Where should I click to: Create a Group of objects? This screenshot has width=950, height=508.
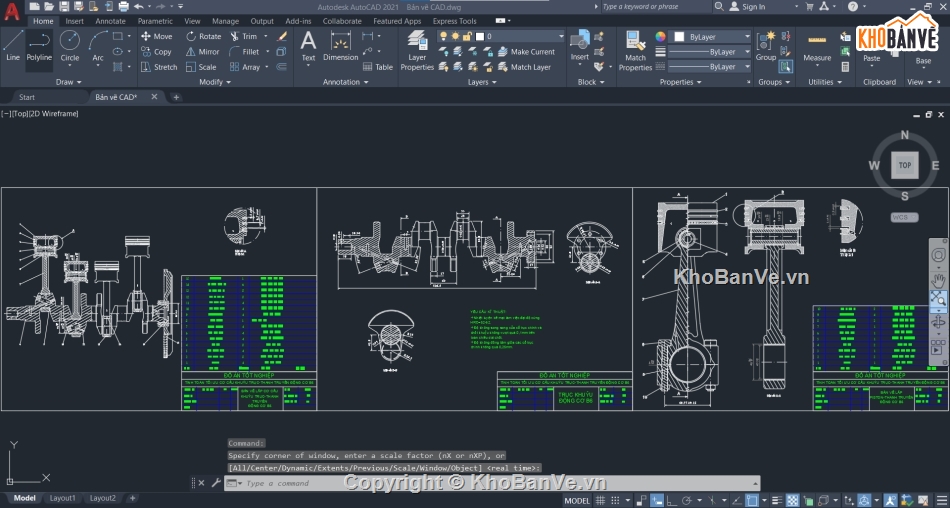766,46
